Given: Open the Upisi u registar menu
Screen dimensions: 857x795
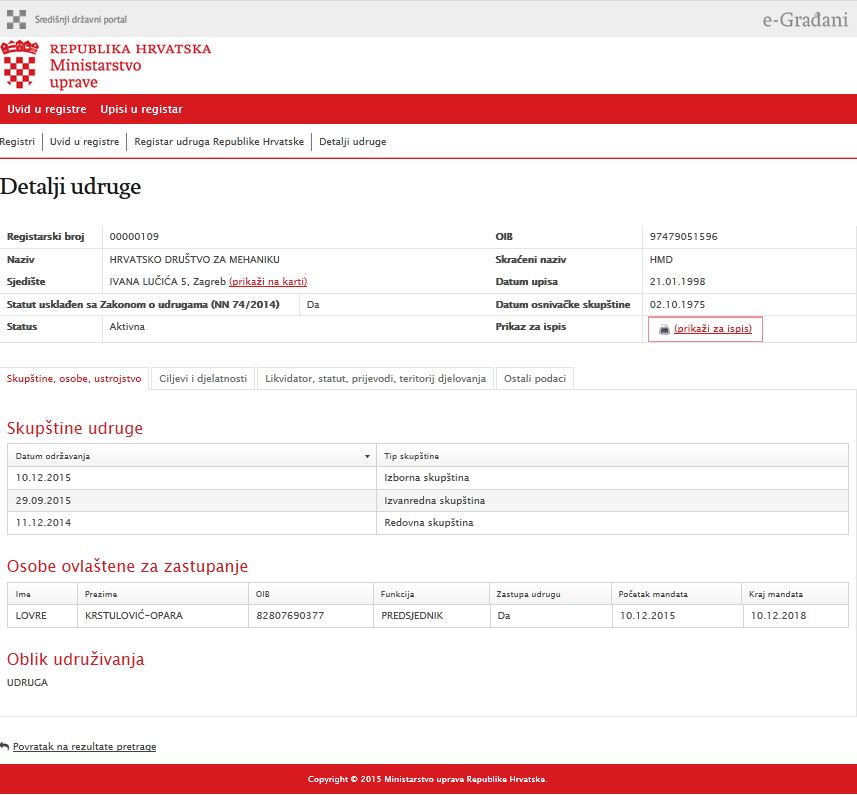Looking at the screenshot, I should tap(141, 109).
